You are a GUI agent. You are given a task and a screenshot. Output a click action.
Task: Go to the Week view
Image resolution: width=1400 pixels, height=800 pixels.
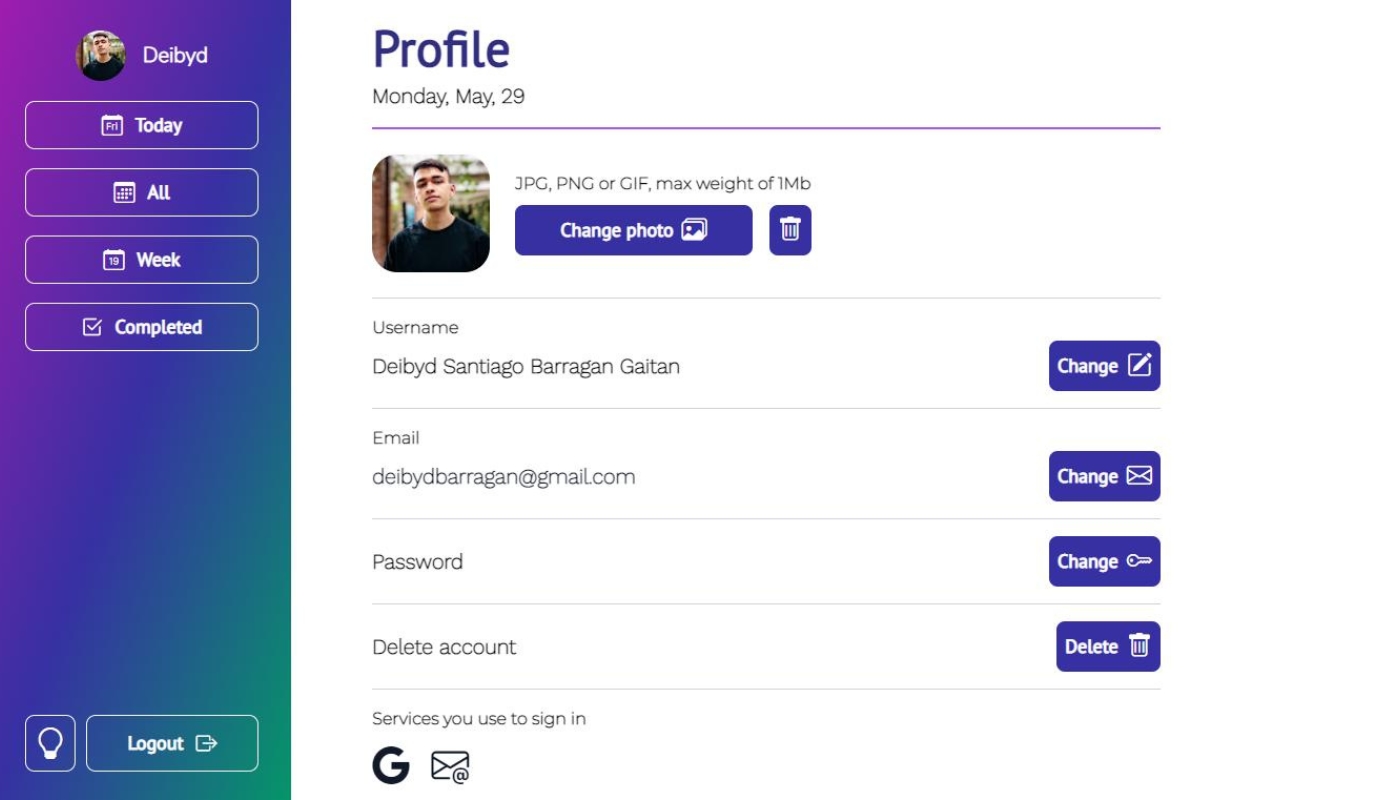tap(141, 260)
